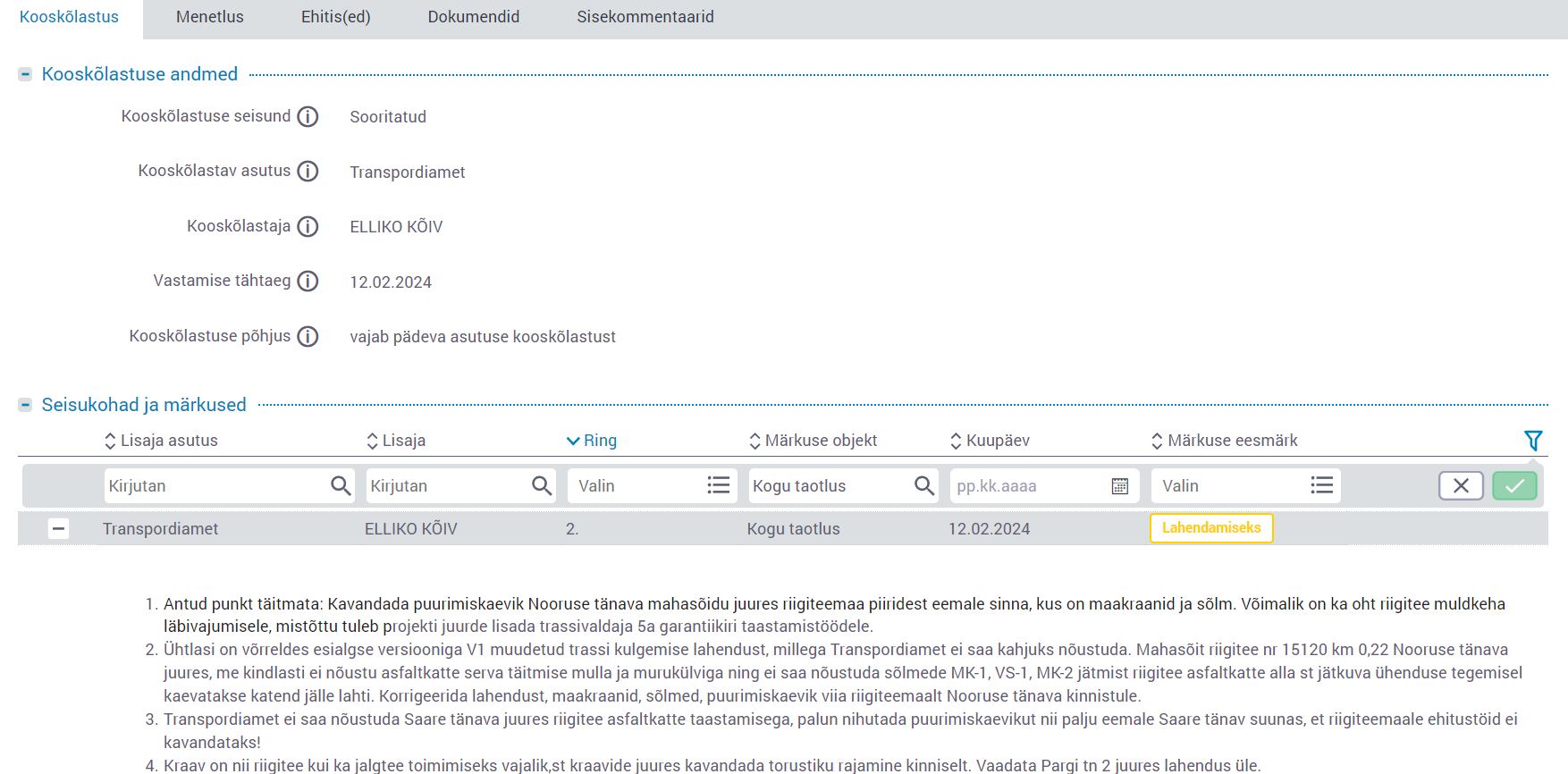Show info for Vastamise tähtaeg
The width and height of the screenshot is (1568, 774).
308,282
